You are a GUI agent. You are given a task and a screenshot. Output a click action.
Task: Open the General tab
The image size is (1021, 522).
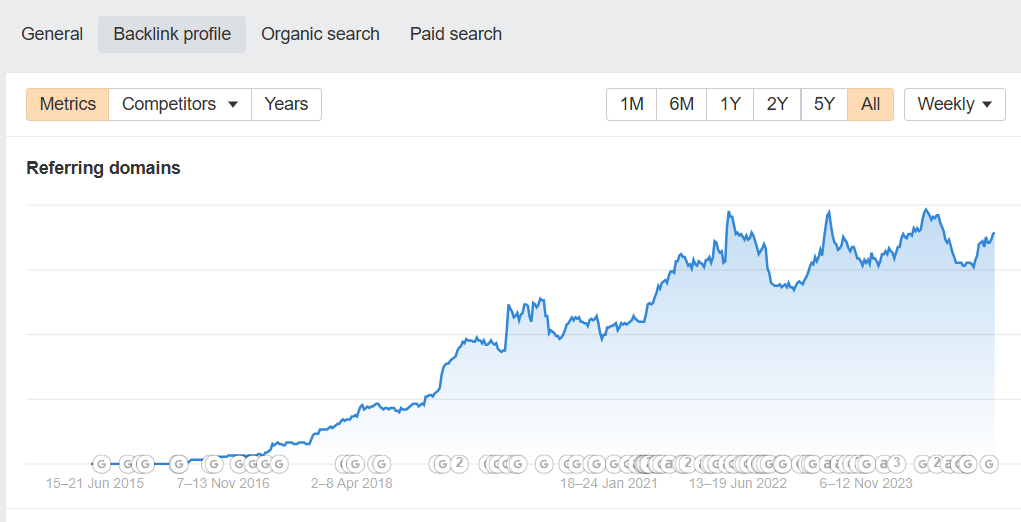pos(52,34)
